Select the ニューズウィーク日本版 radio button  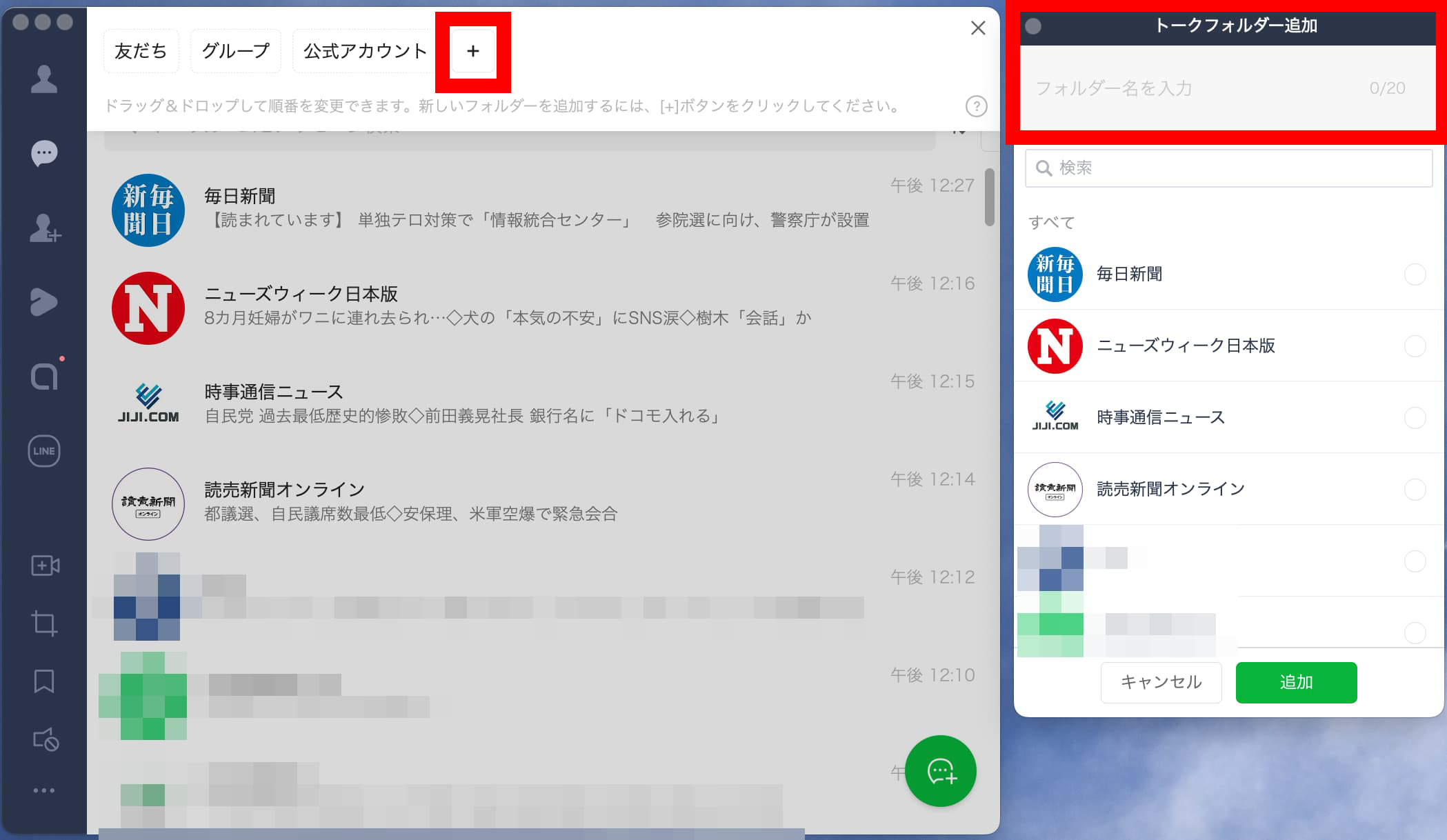(x=1415, y=346)
